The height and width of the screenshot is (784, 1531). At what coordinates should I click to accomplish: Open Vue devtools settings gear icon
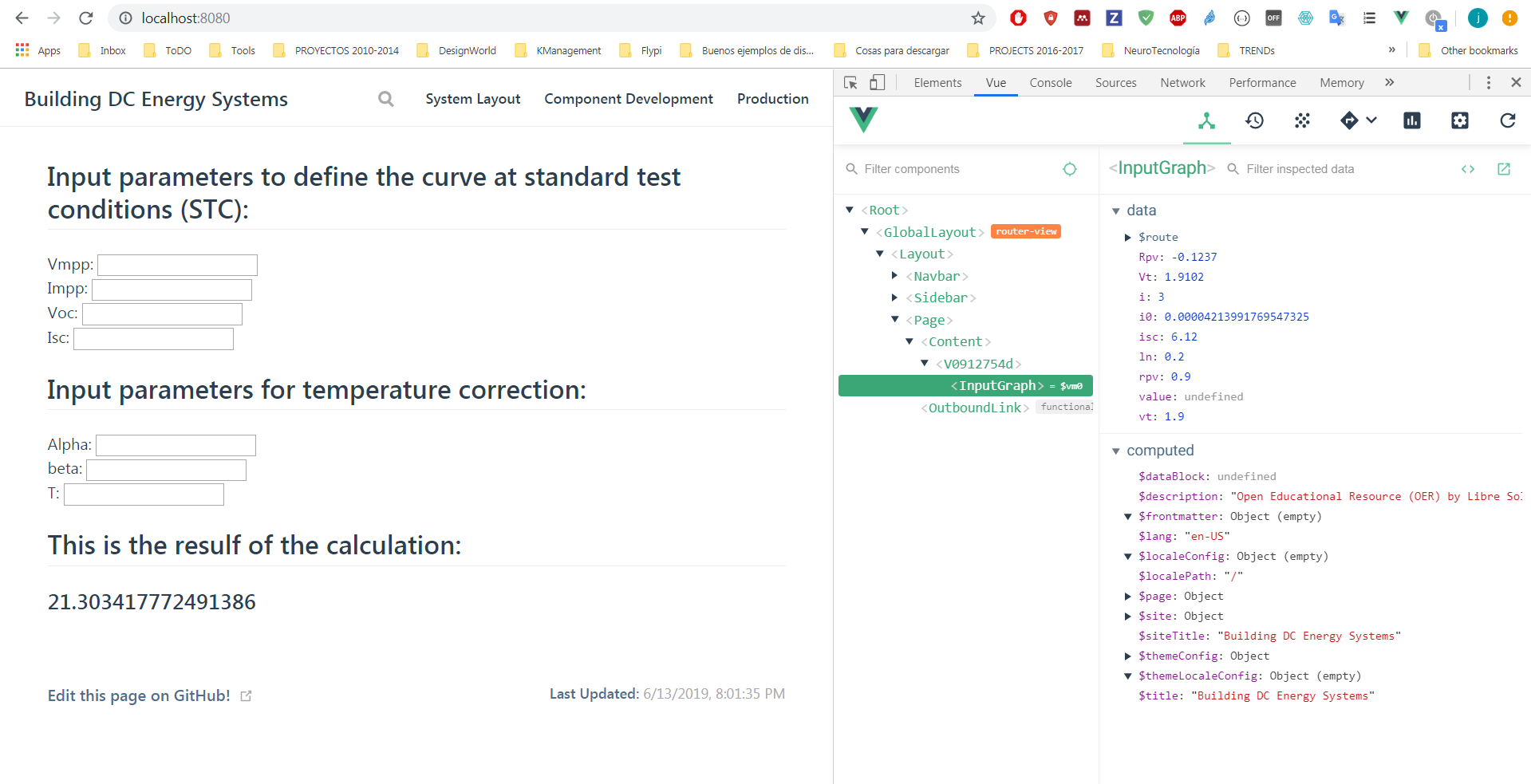[x=1460, y=120]
